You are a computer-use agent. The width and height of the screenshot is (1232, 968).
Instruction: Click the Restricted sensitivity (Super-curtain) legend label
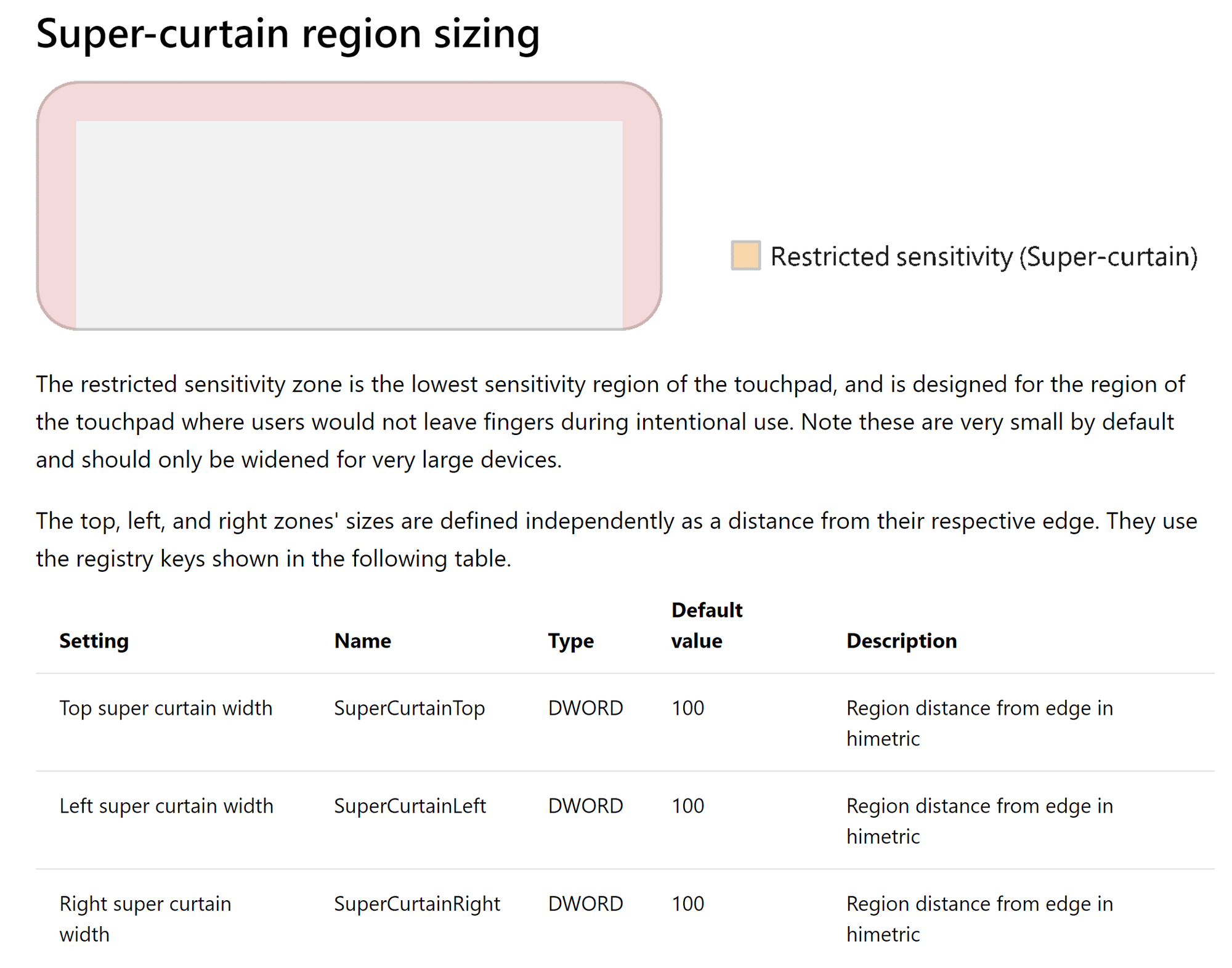(984, 256)
